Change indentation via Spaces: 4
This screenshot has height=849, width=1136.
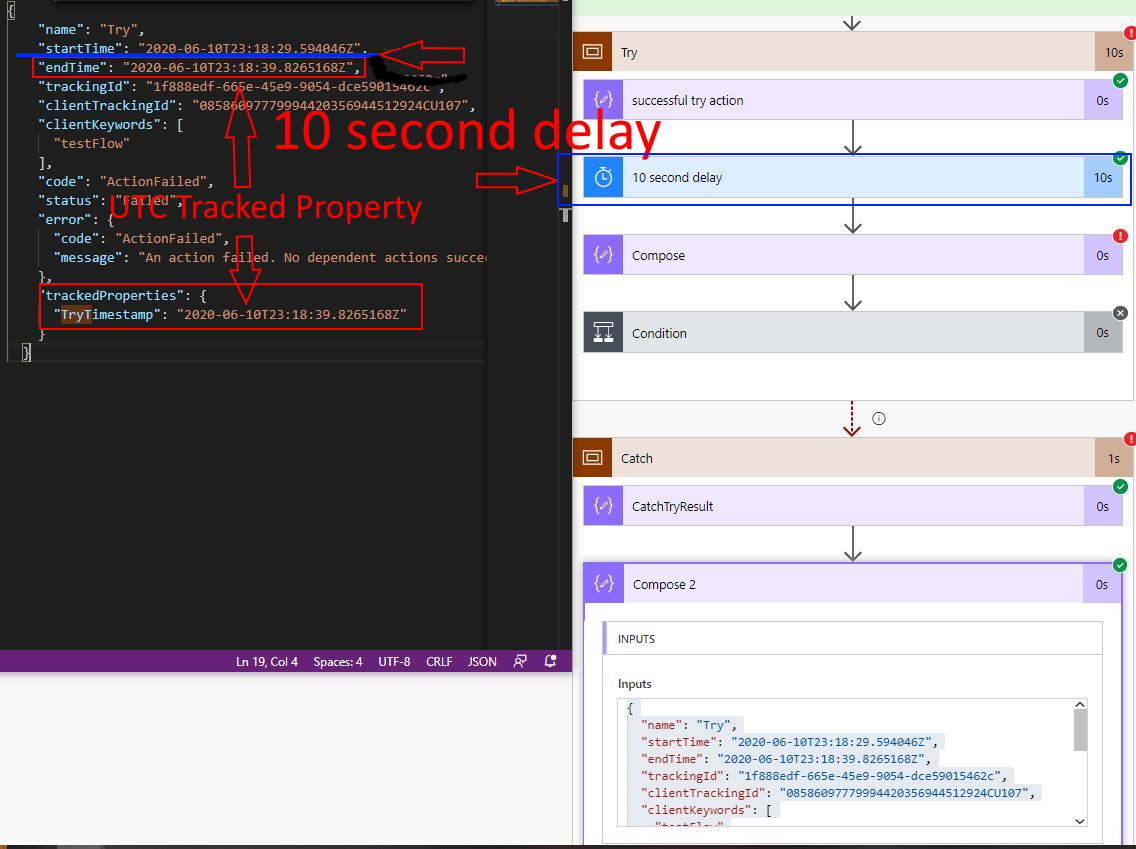pos(338,661)
